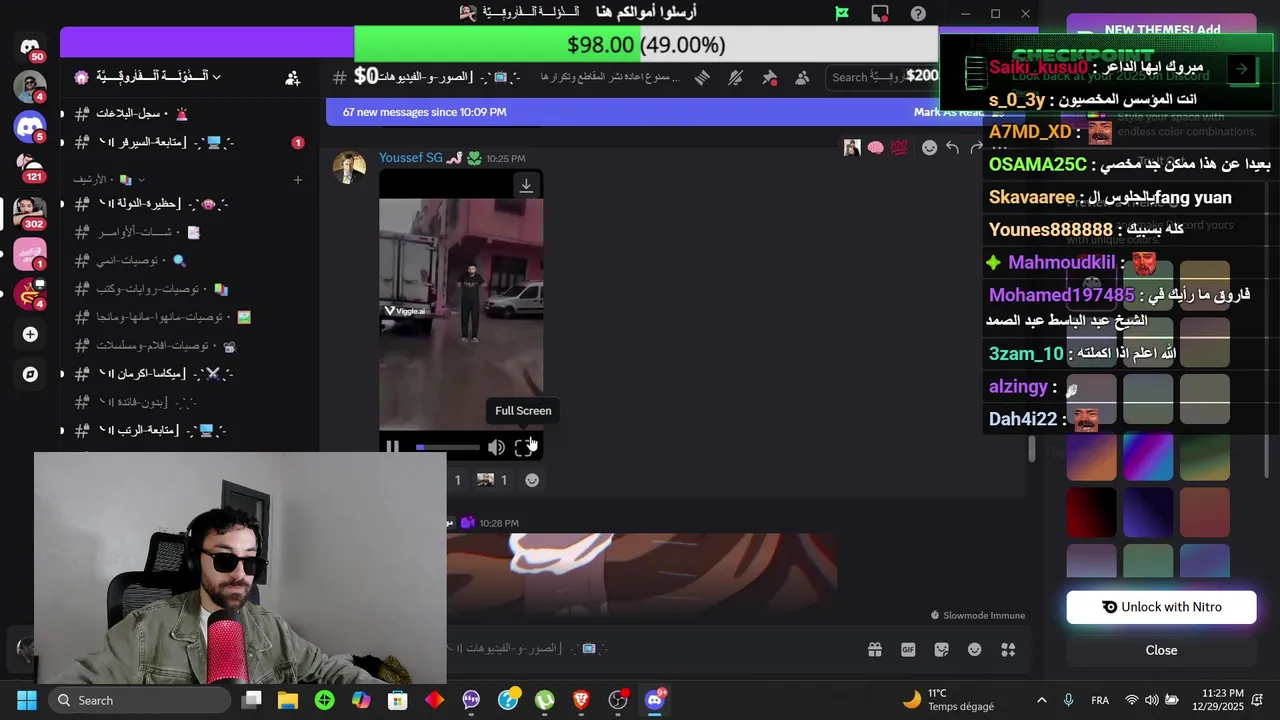Open channel توصيات-افلام-ومسلسلات
The image size is (1280, 720).
click(188, 345)
